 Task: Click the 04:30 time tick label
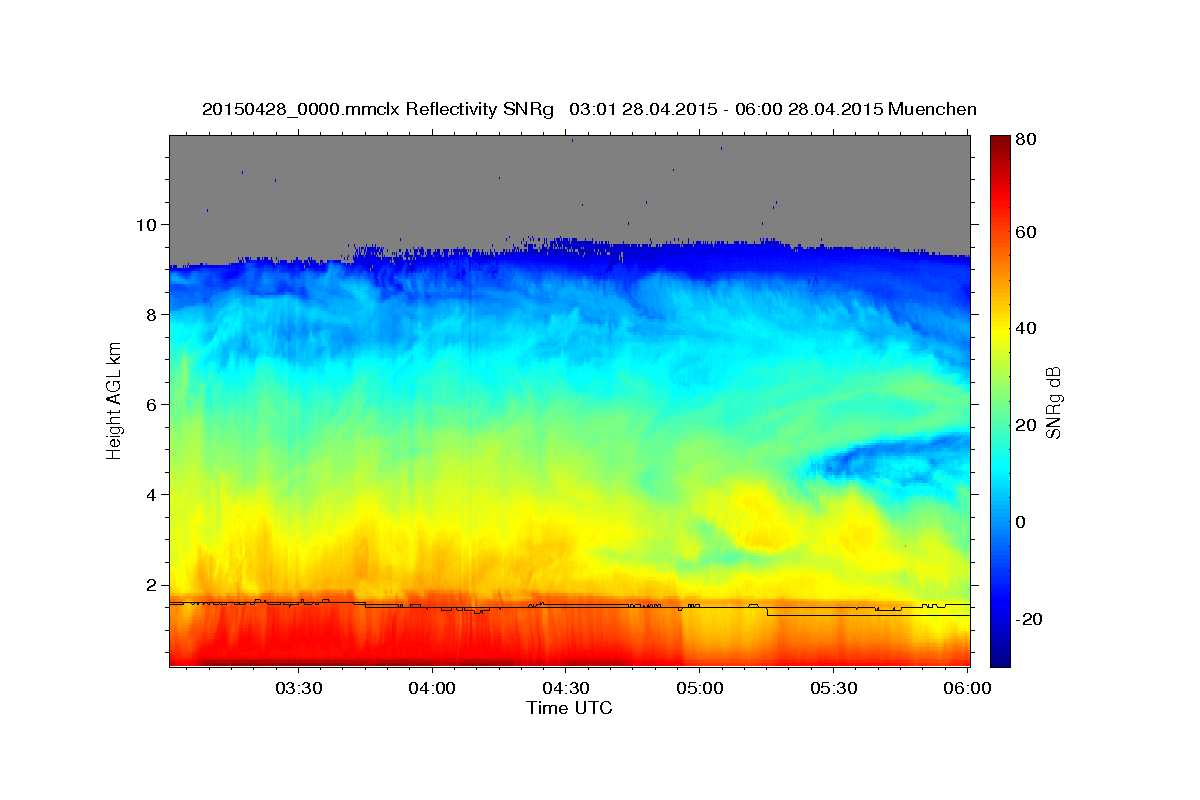tap(565, 688)
